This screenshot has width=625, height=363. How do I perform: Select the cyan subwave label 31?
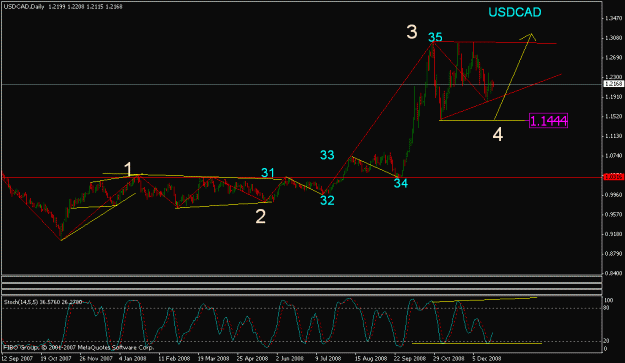tap(267, 173)
